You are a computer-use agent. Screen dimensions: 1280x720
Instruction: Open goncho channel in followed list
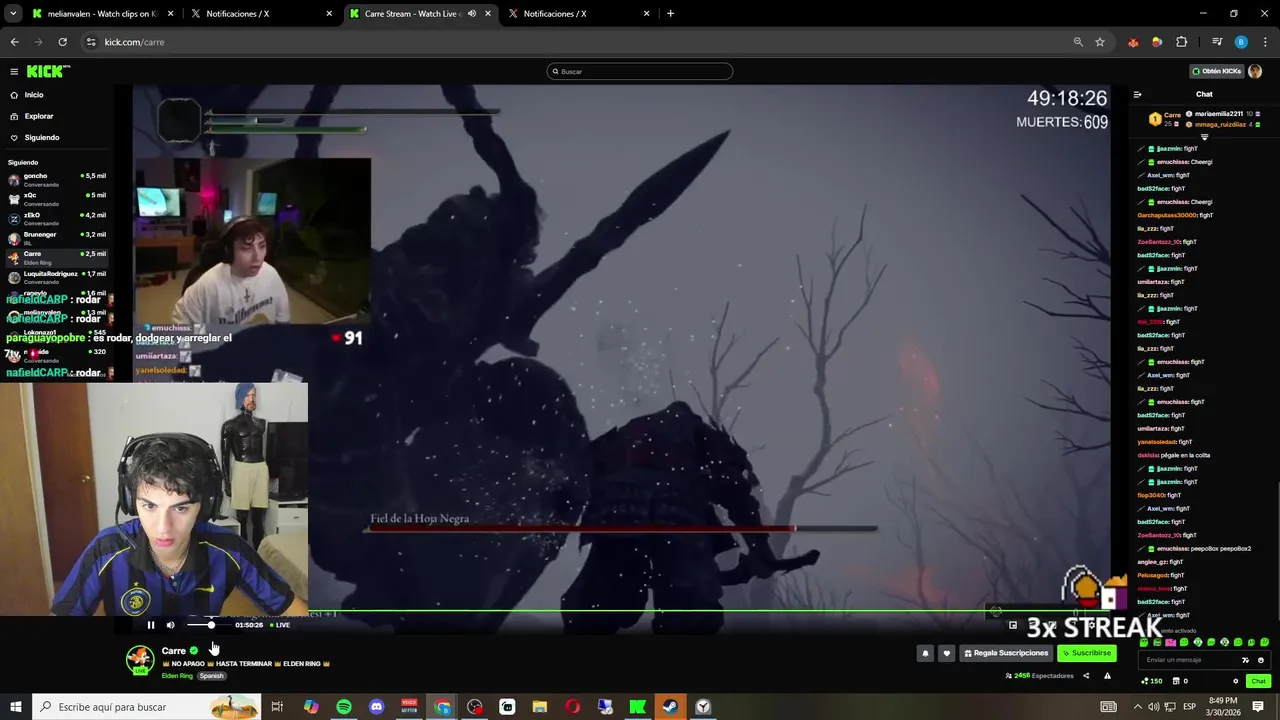click(x=57, y=179)
